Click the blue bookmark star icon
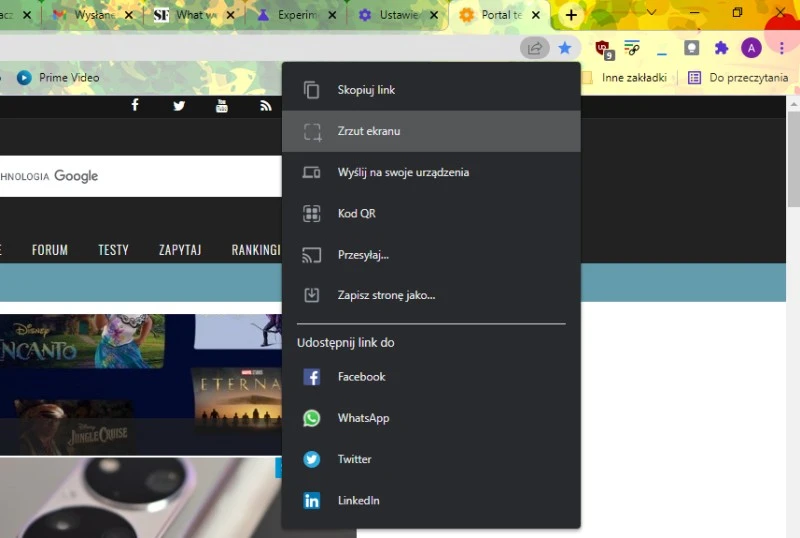This screenshot has height=538, width=800. click(565, 48)
